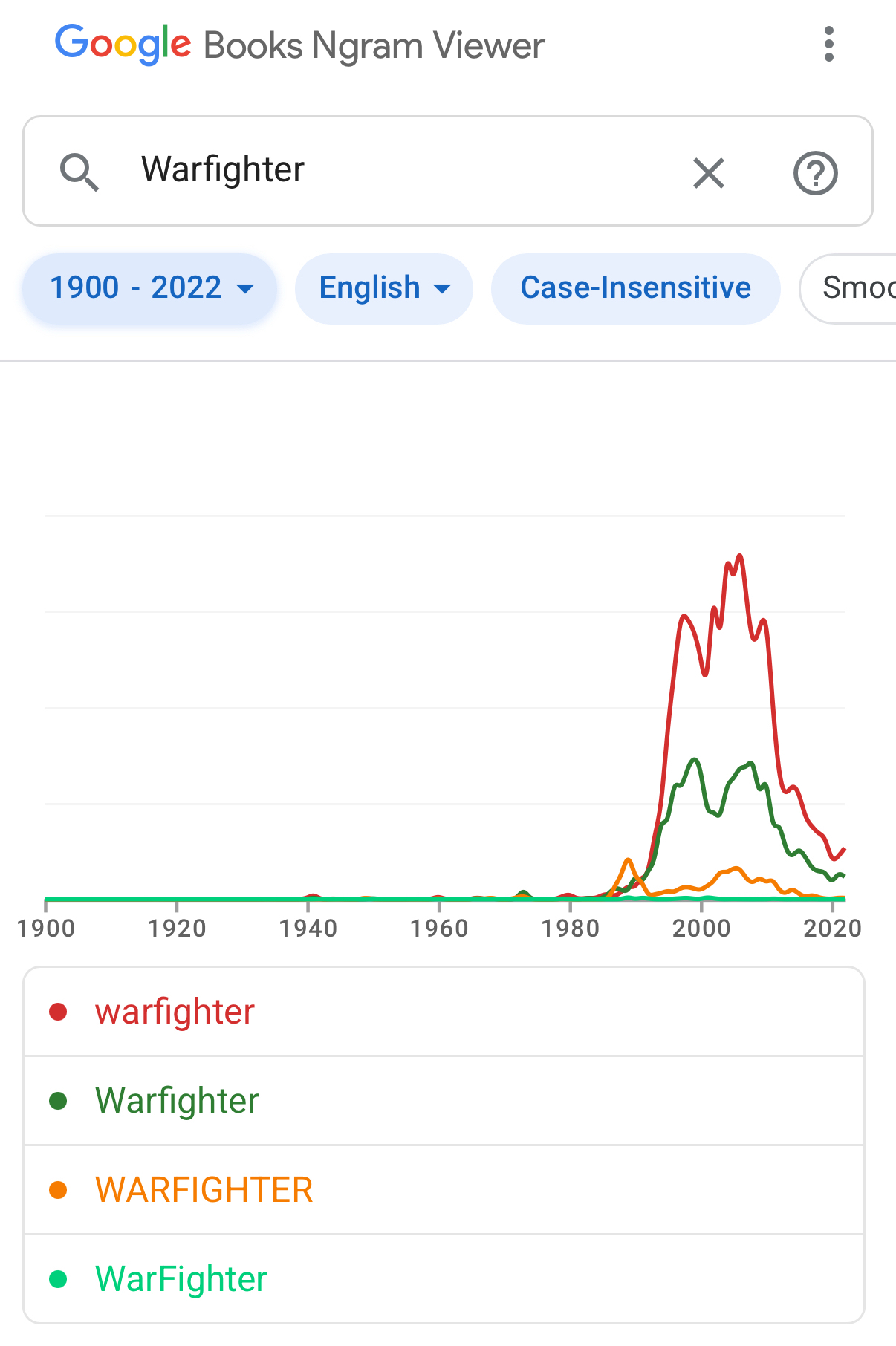
Task: Click the Warfighter search text field
Action: click(401, 170)
